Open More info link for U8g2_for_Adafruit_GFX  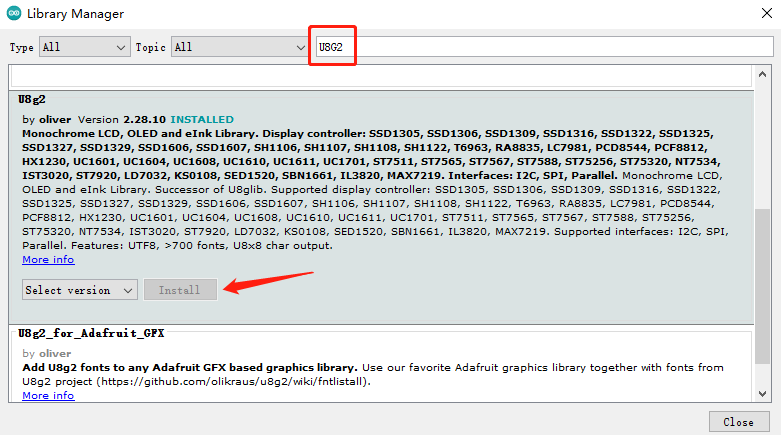(48, 395)
